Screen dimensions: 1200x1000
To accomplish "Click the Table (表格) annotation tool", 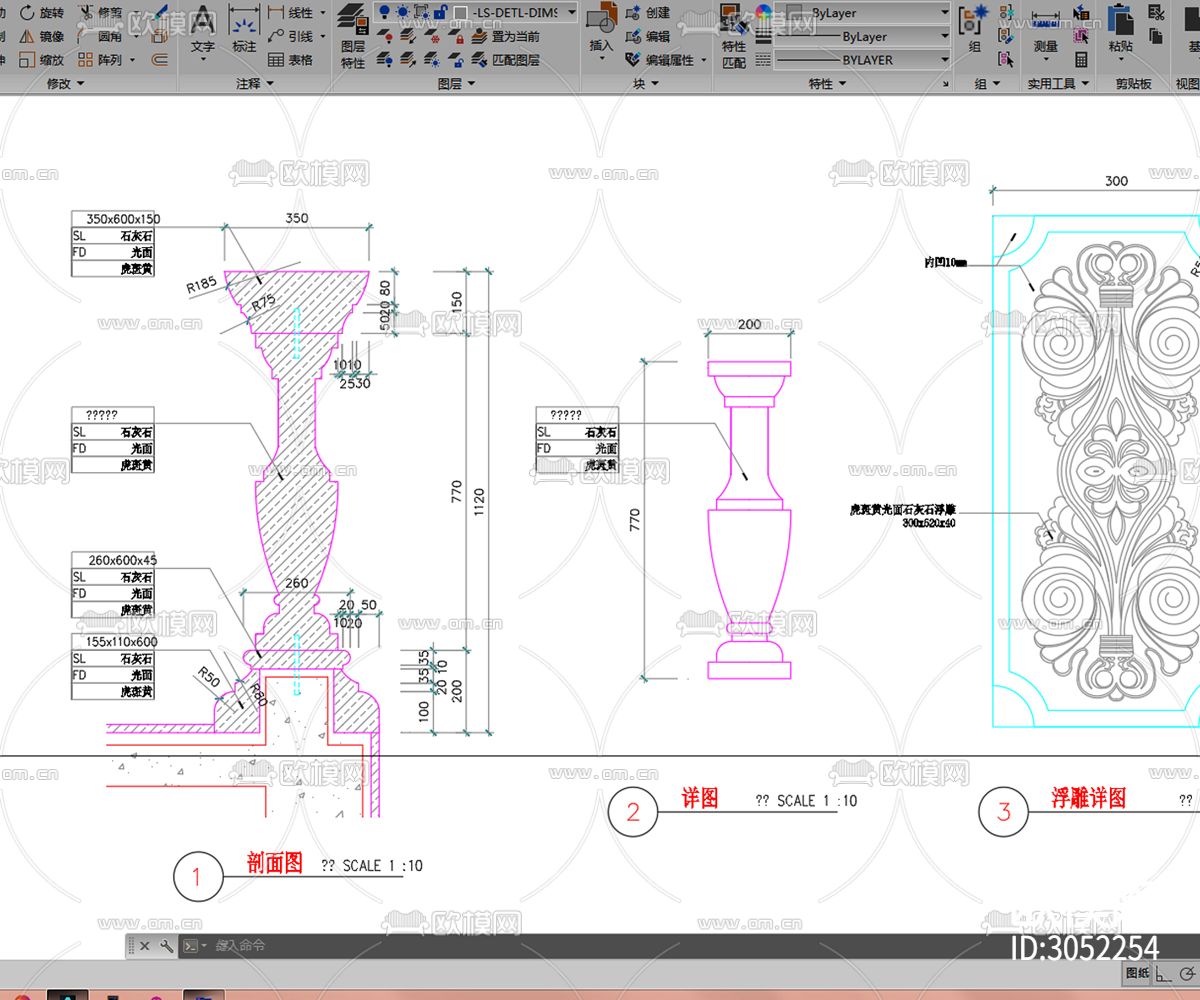I will point(290,60).
